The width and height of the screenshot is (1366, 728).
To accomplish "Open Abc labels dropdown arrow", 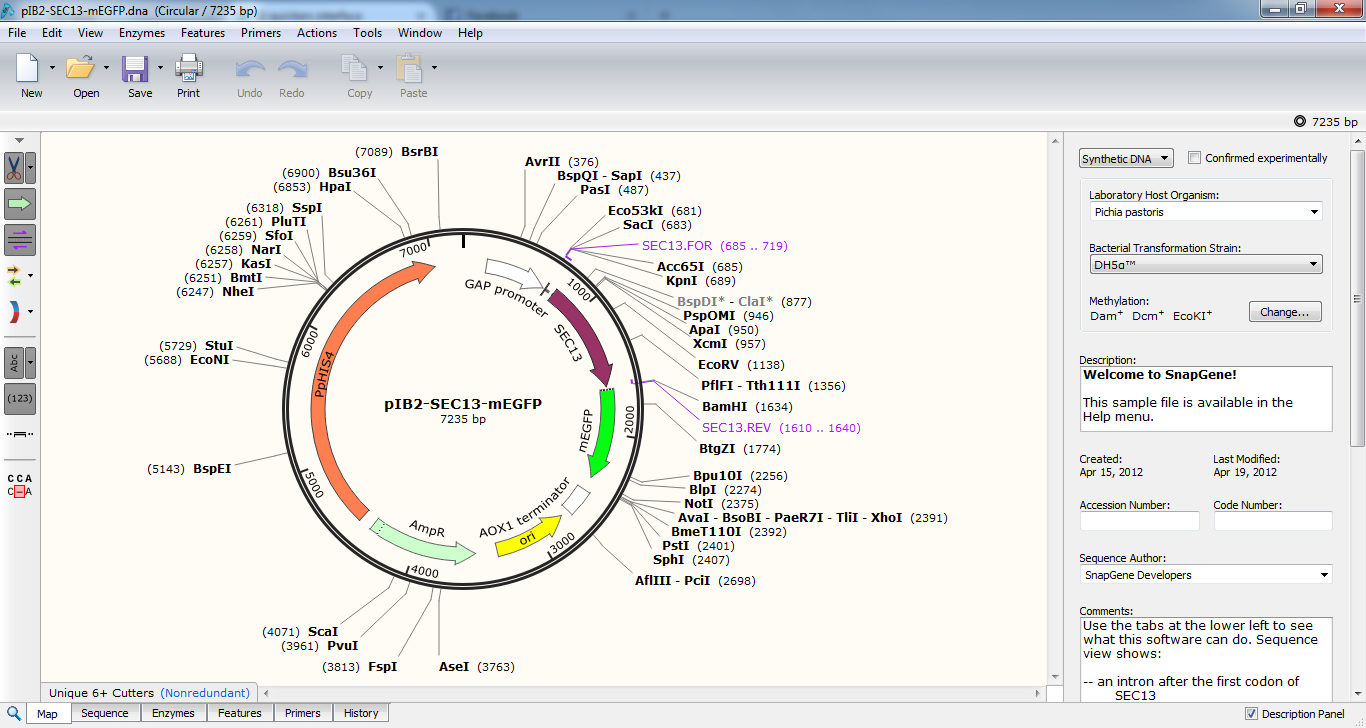I will (x=31, y=362).
